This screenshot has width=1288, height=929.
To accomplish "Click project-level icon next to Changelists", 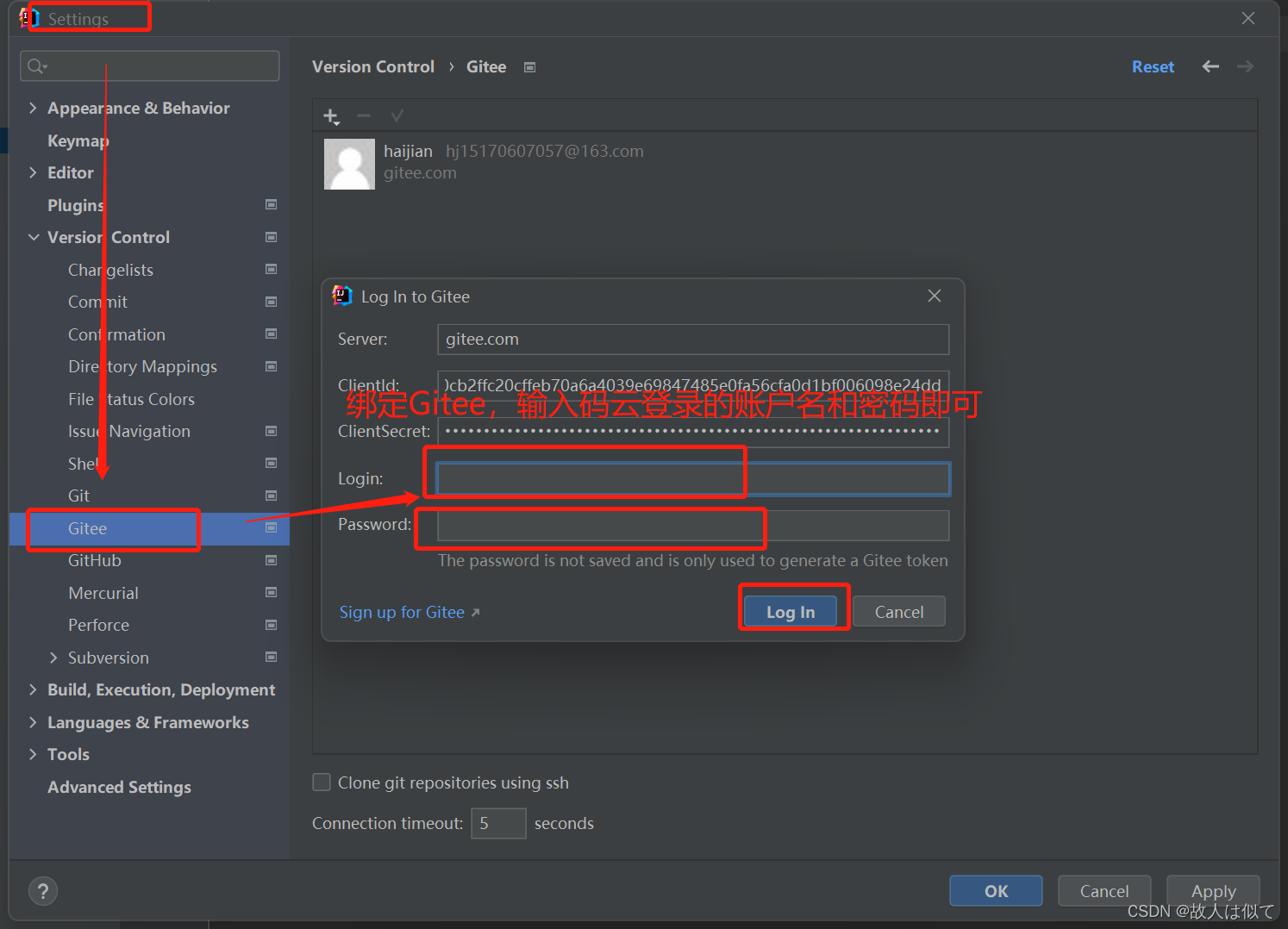I will coord(271,269).
